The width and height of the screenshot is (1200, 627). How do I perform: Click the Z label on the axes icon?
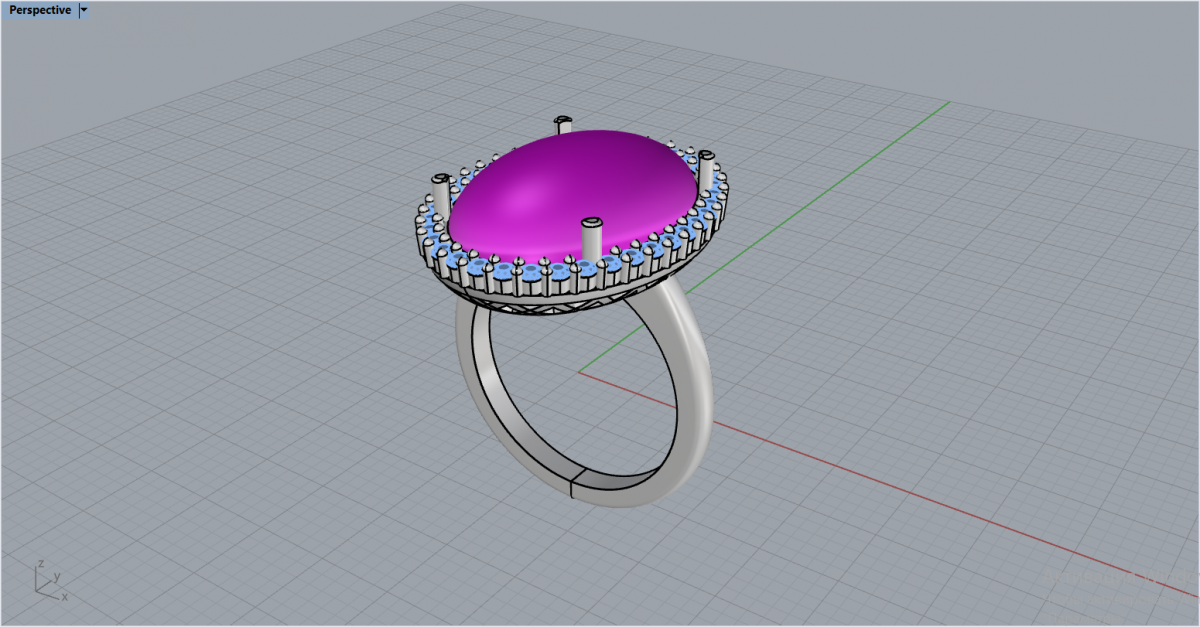39,563
